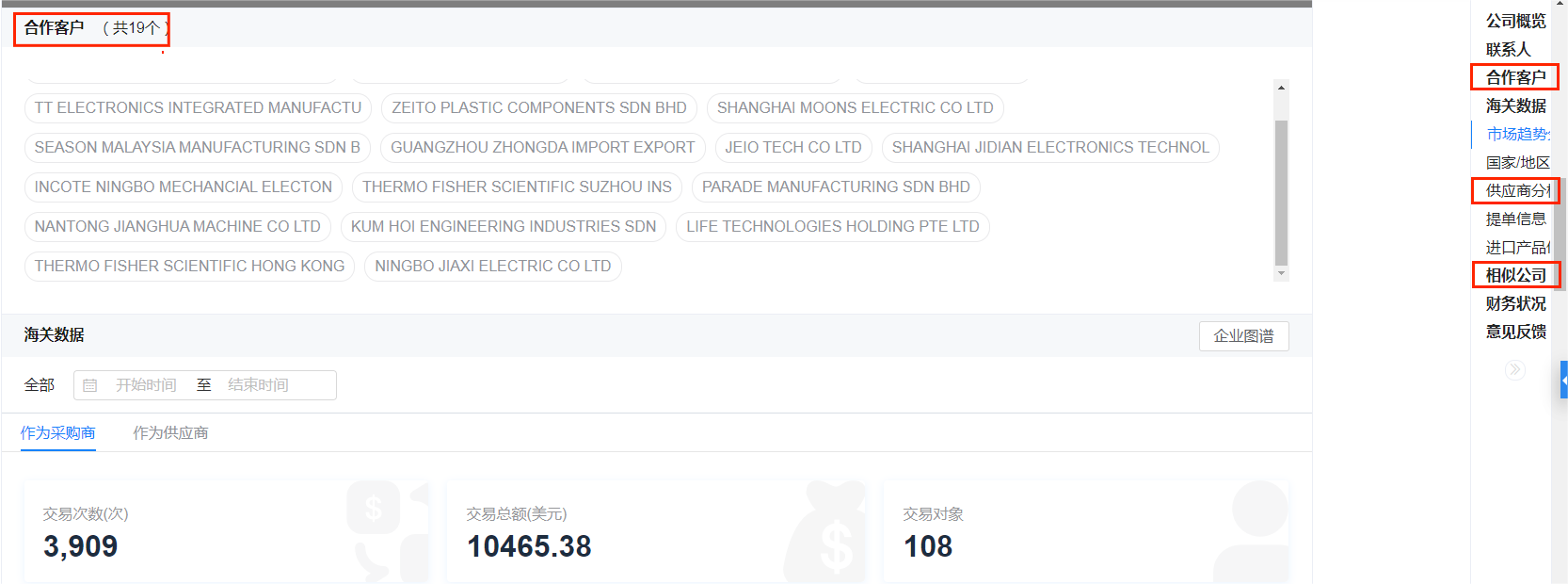Click the 合作客户 section heading
Viewport: 1568px width, 584px height.
[x=54, y=28]
